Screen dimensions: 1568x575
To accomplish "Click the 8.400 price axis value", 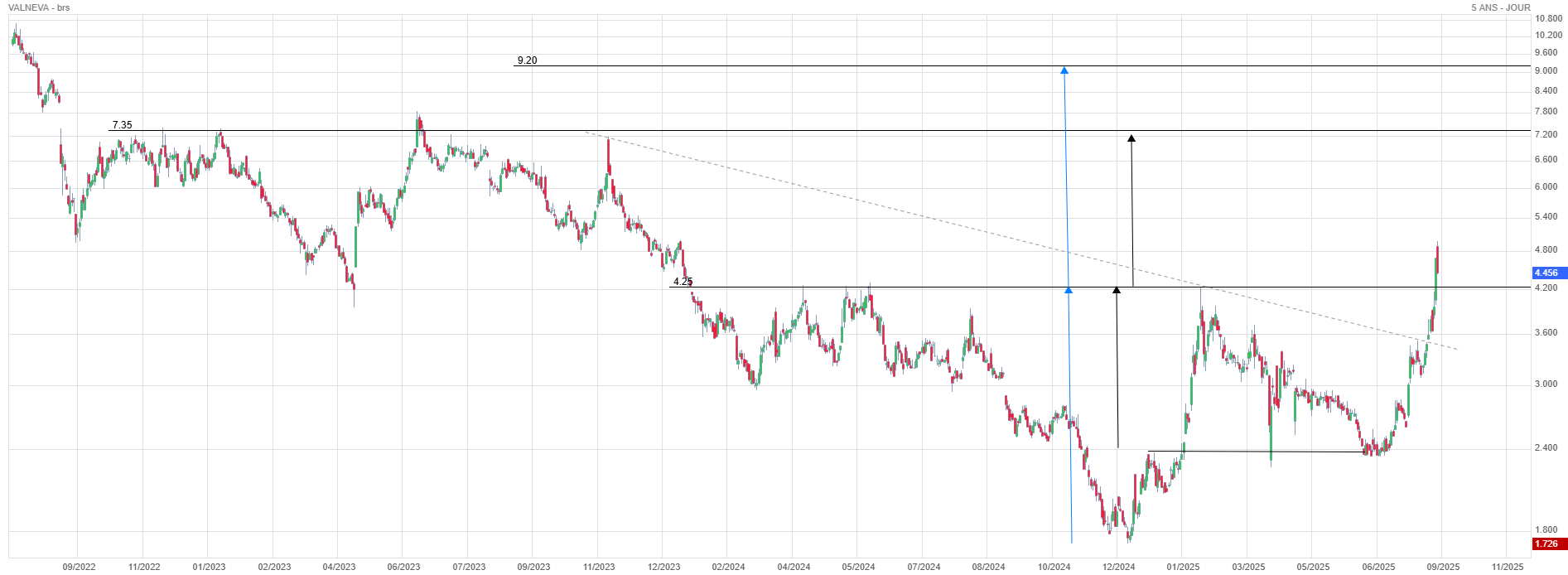I will [1546, 90].
